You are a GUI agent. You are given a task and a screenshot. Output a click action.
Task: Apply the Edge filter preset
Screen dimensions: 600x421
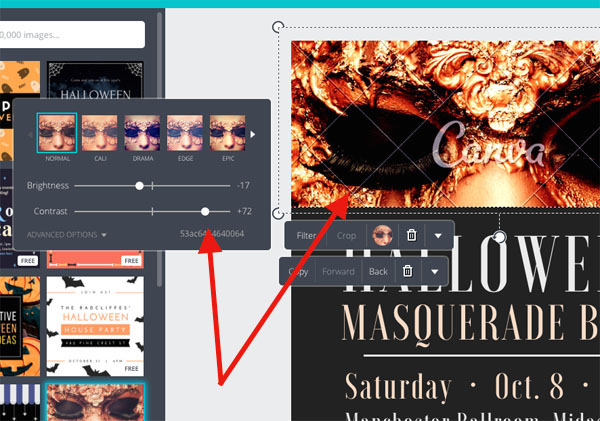pos(184,134)
